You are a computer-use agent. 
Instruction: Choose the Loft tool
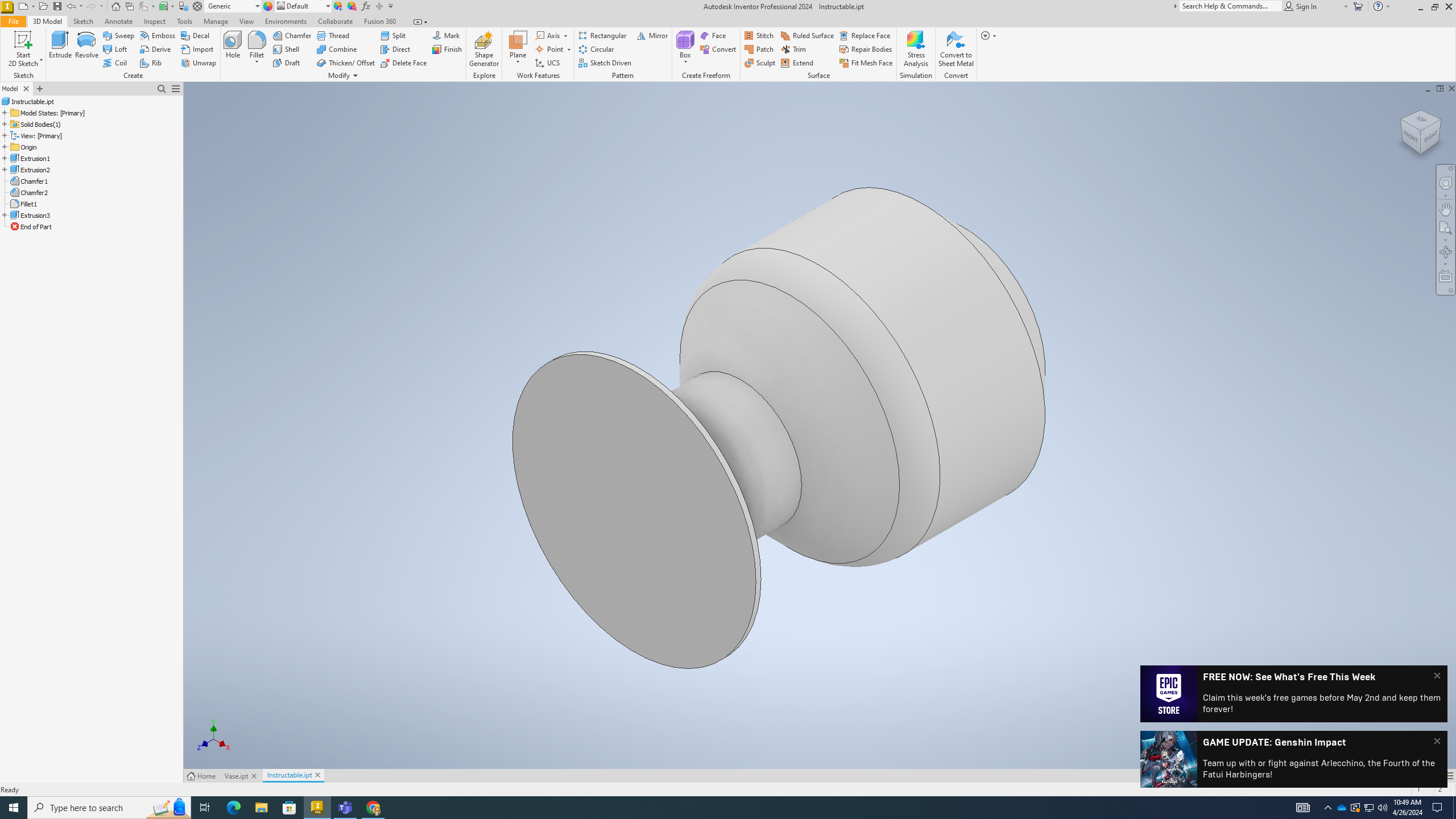115,49
